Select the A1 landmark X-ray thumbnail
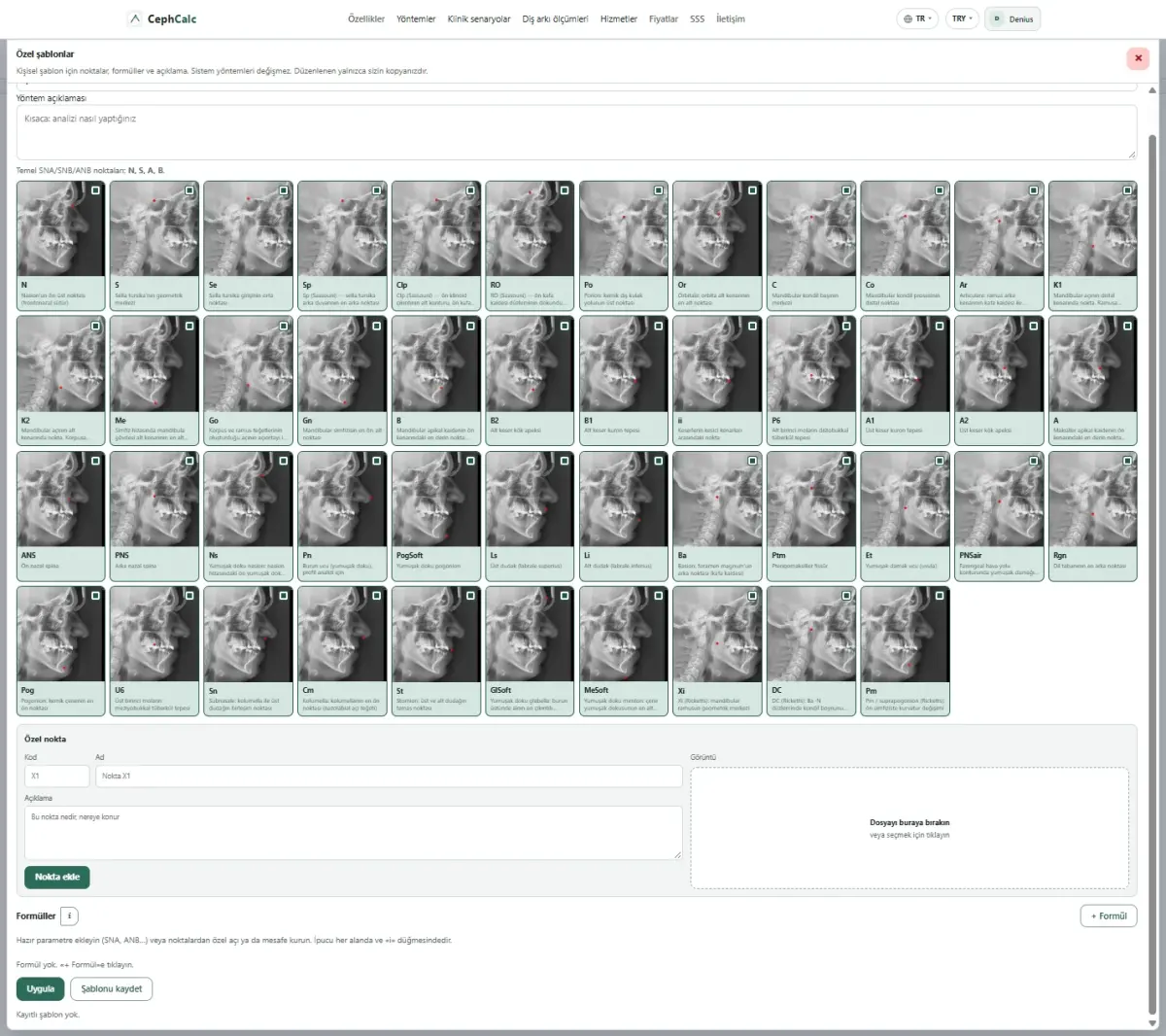 pyautogui.click(x=905, y=363)
